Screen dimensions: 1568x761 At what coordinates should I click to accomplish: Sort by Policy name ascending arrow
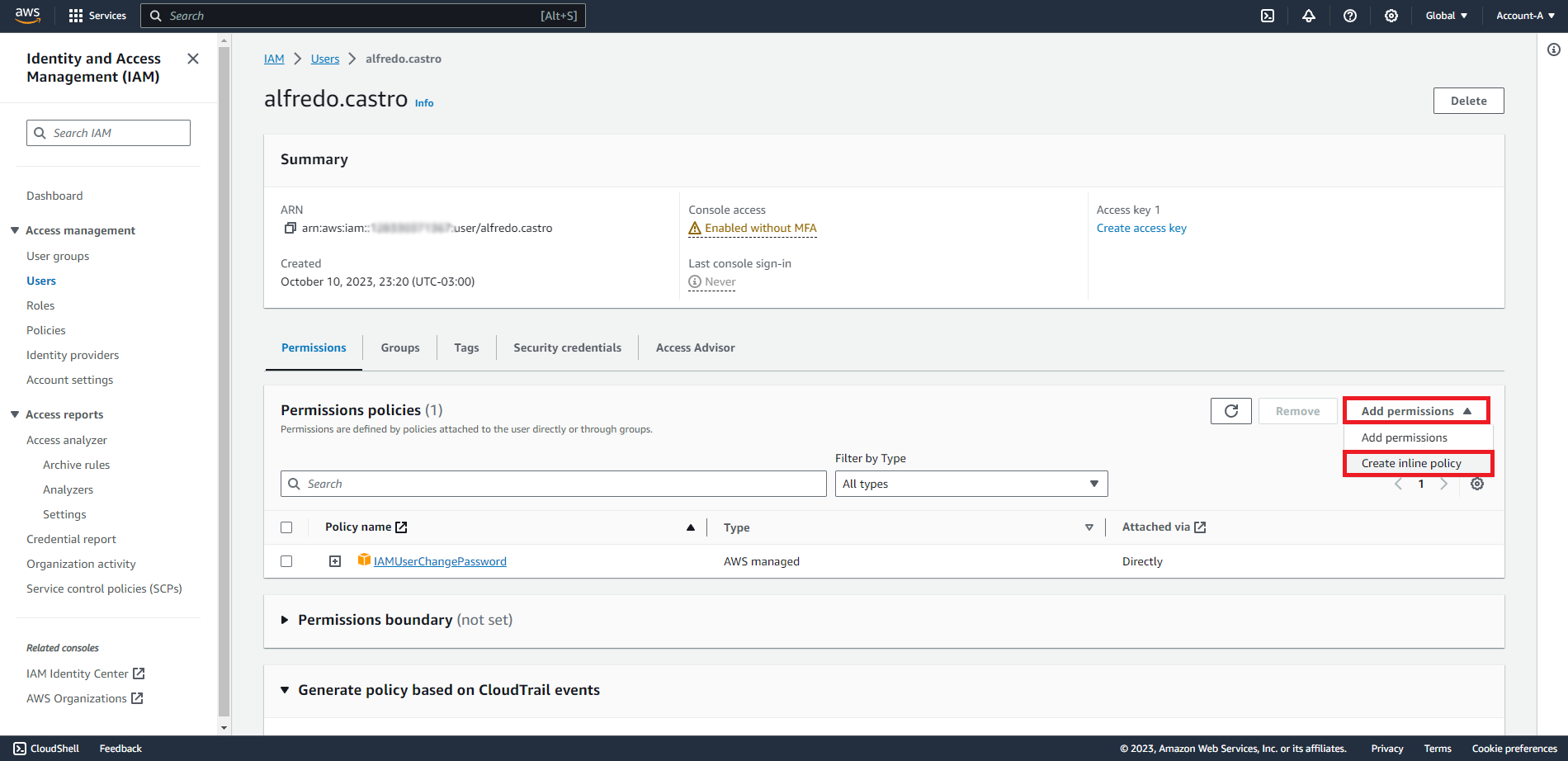tap(691, 527)
